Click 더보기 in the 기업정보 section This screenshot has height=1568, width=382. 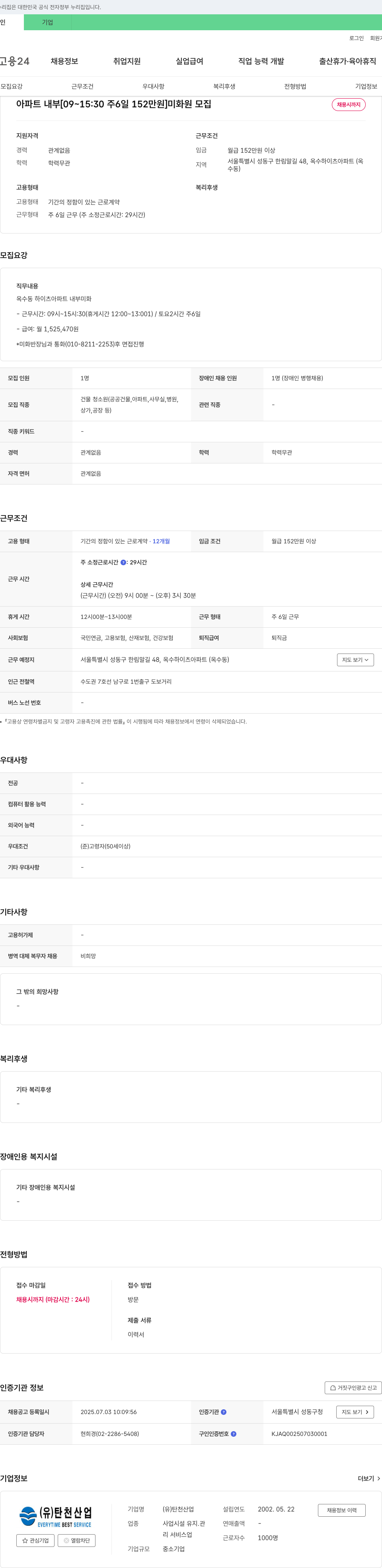[369, 1478]
